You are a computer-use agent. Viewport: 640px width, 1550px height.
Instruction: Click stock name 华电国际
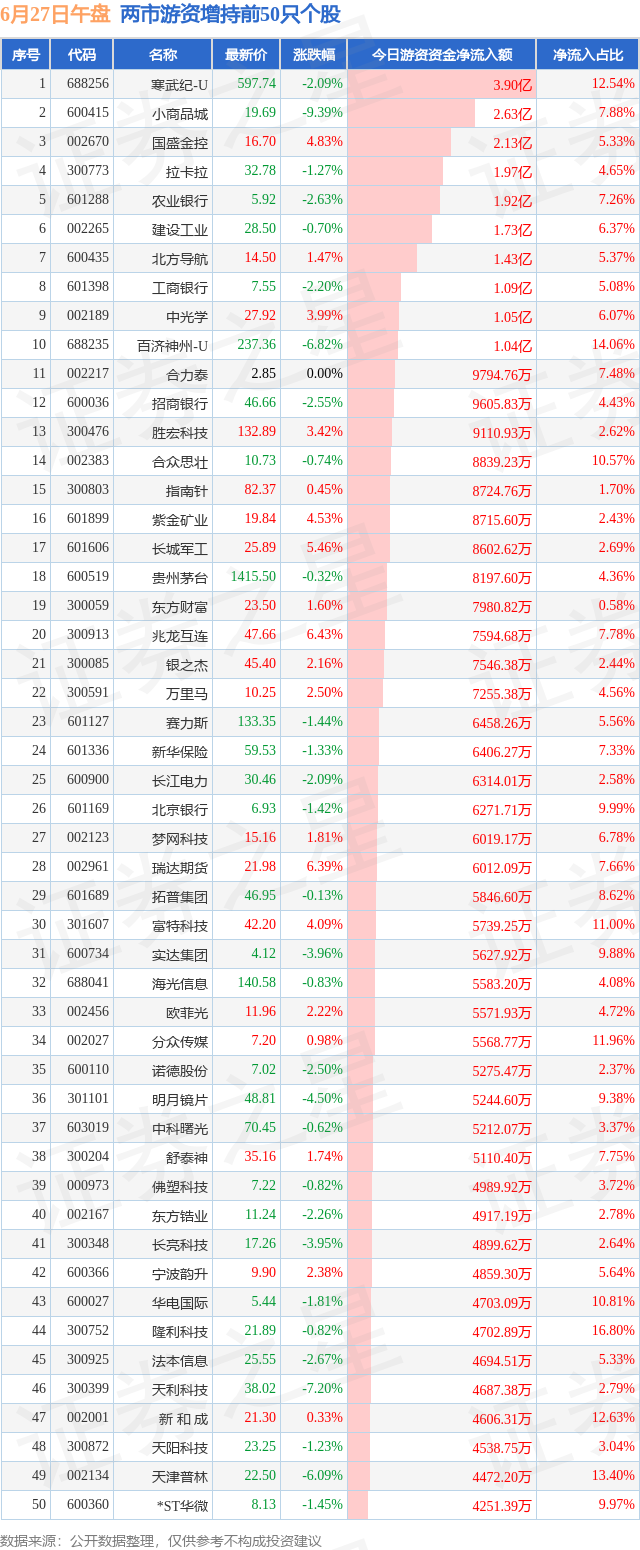[x=180, y=1302]
